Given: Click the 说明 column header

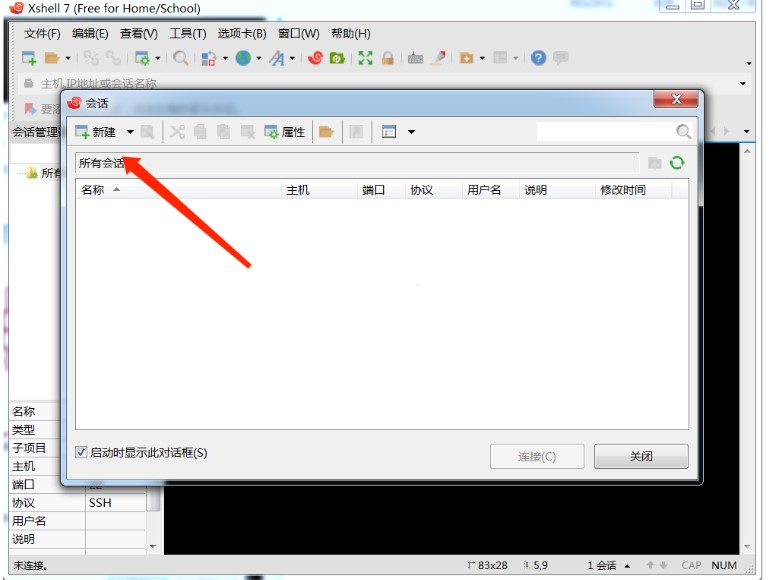Looking at the screenshot, I should [x=557, y=190].
